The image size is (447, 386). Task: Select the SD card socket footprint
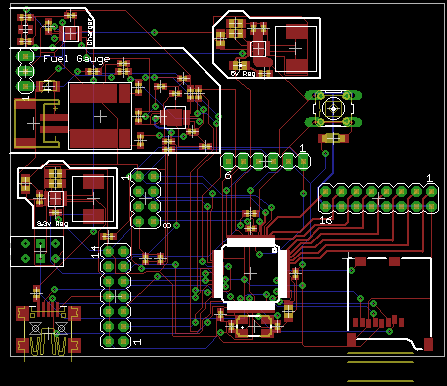[390, 303]
